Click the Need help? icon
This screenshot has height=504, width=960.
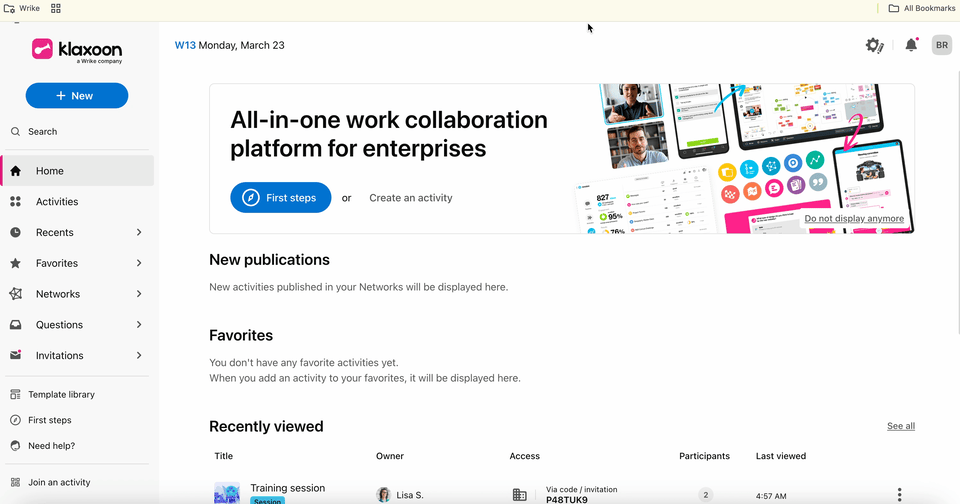coord(15,446)
